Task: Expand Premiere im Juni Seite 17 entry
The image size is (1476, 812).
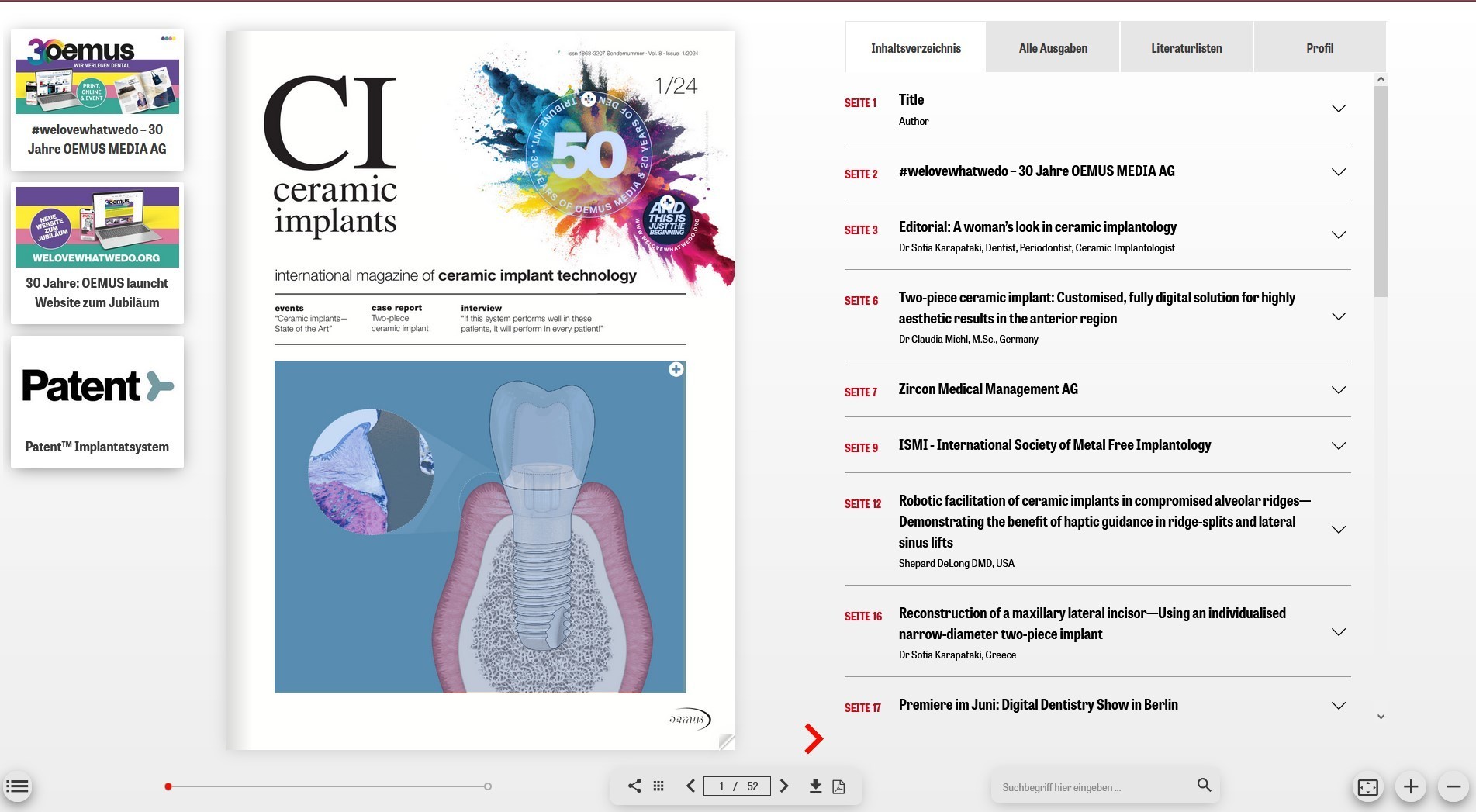Action: tap(1339, 706)
